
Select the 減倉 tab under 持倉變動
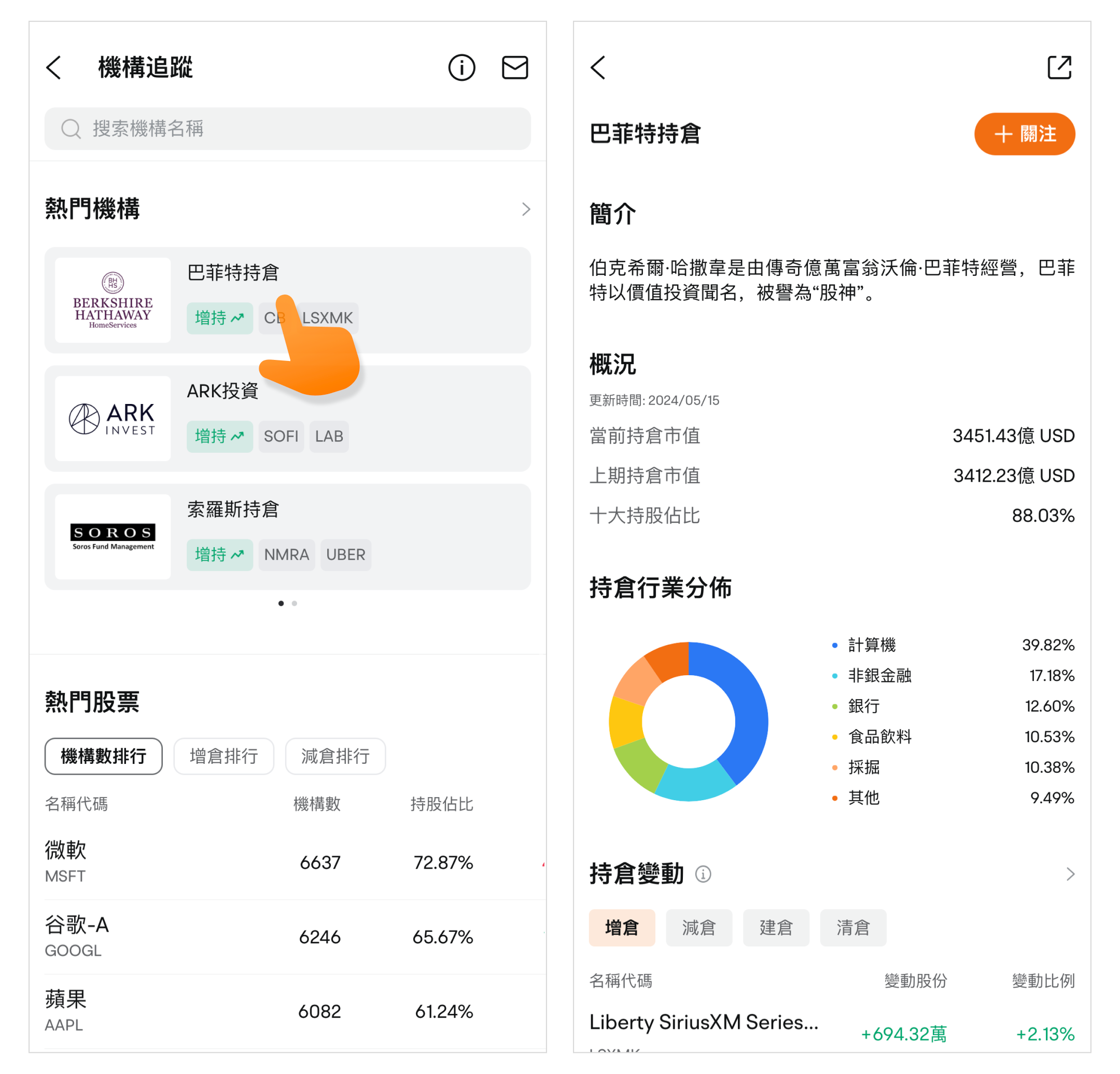point(698,927)
